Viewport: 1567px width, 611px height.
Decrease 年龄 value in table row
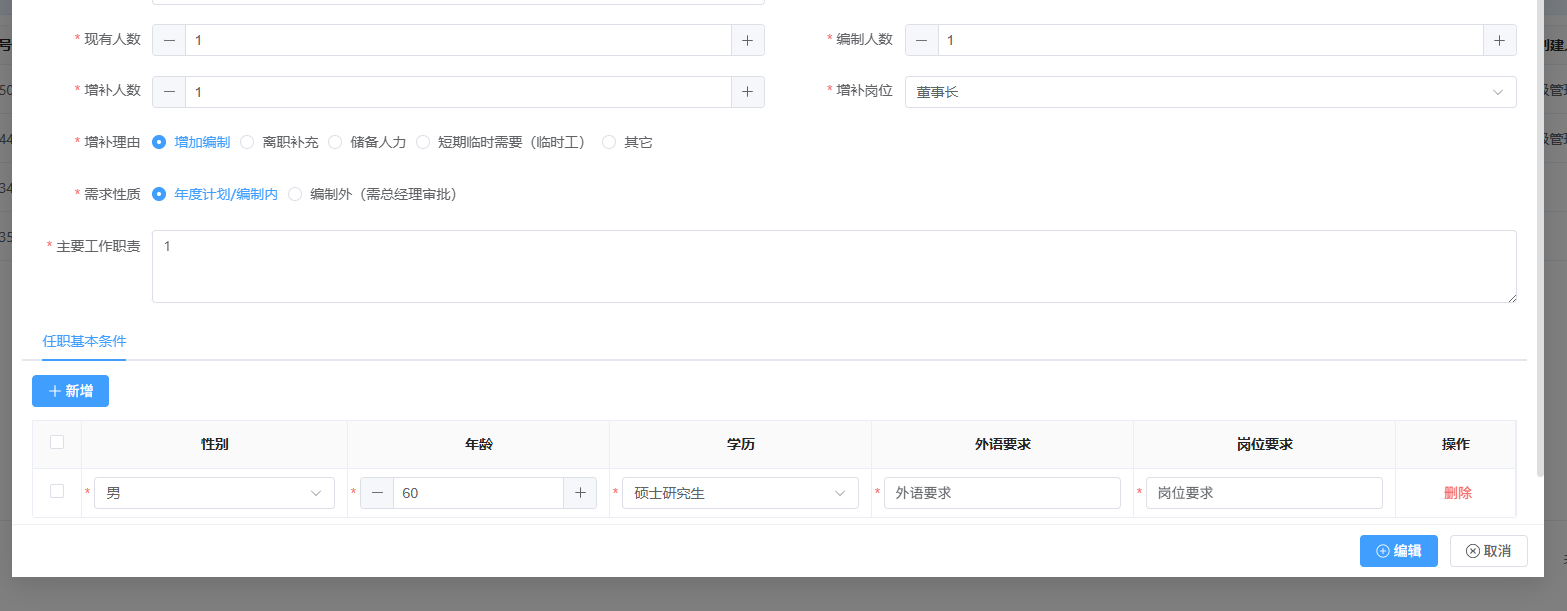[x=377, y=493]
